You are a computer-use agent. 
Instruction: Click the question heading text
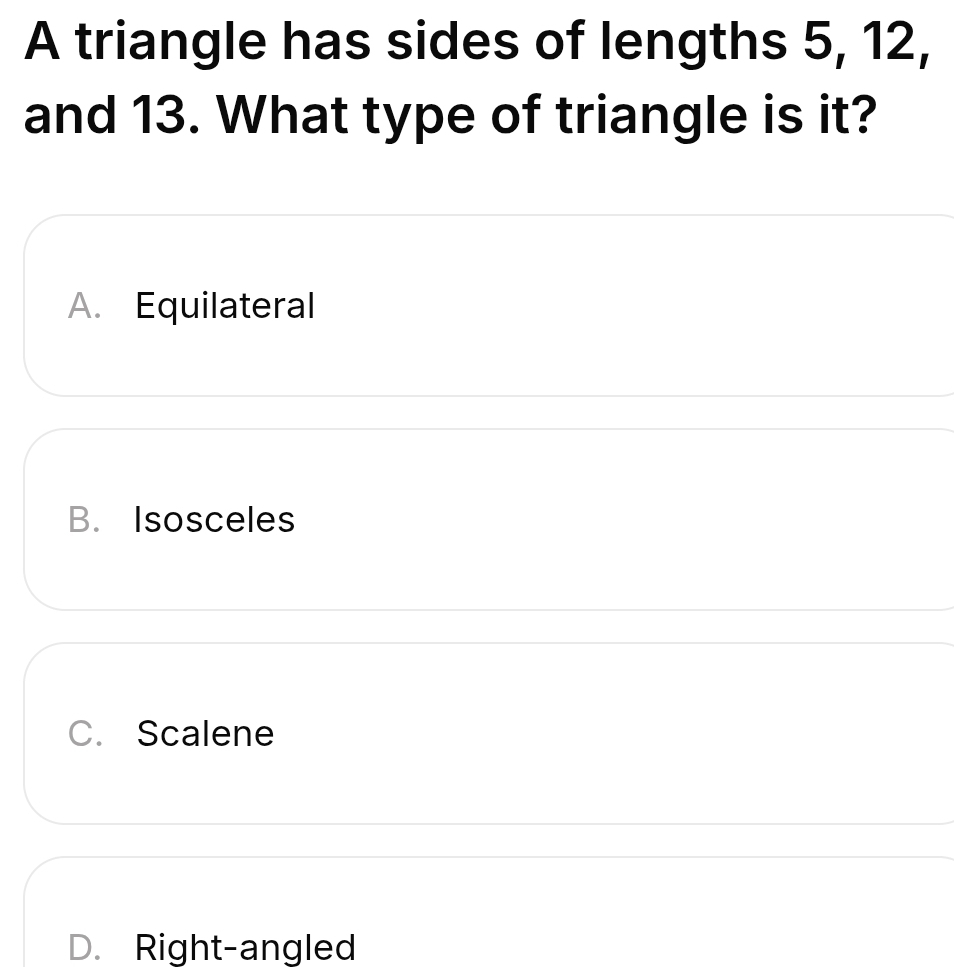[477, 78]
